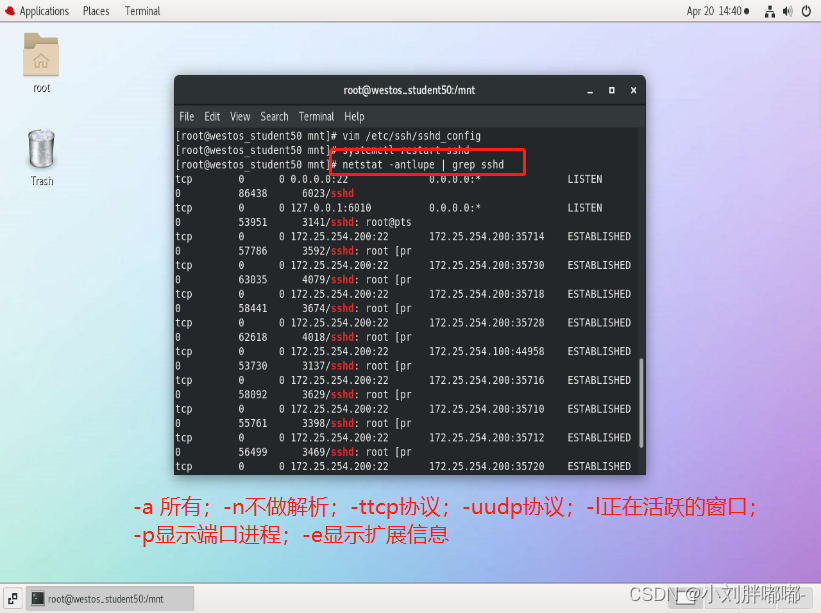Image resolution: width=821 pixels, height=613 pixels.
Task: Expand the Search menu in the terminal window
Action: coord(274,116)
